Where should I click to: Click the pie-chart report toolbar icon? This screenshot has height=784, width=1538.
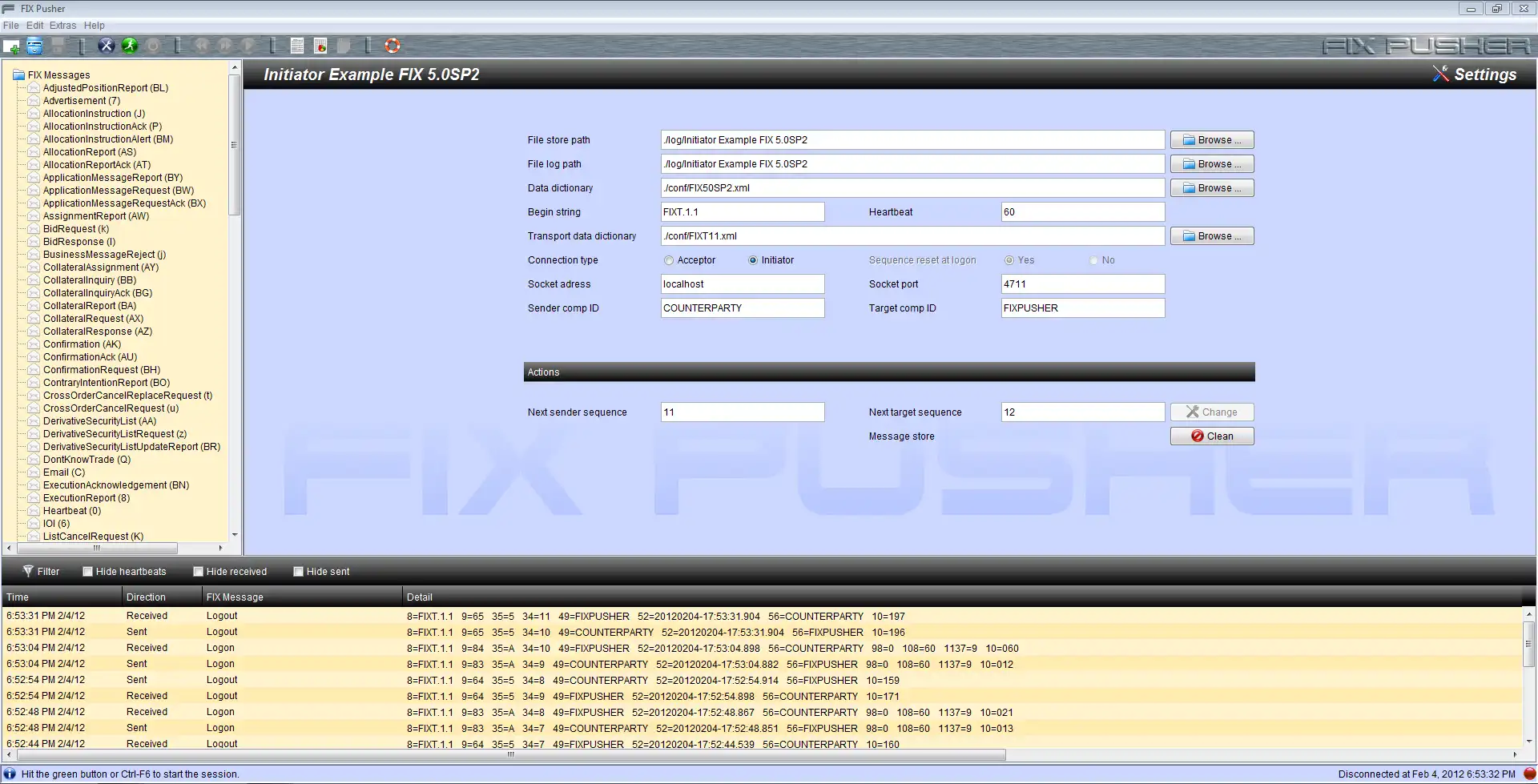tap(320, 46)
